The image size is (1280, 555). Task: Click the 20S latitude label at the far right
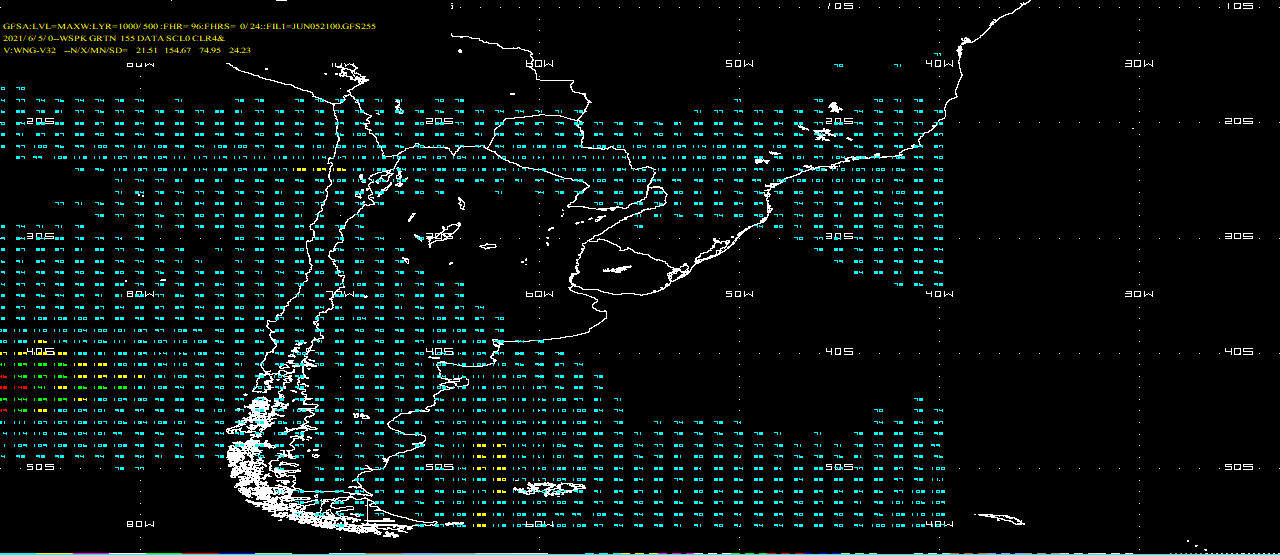pos(1239,121)
